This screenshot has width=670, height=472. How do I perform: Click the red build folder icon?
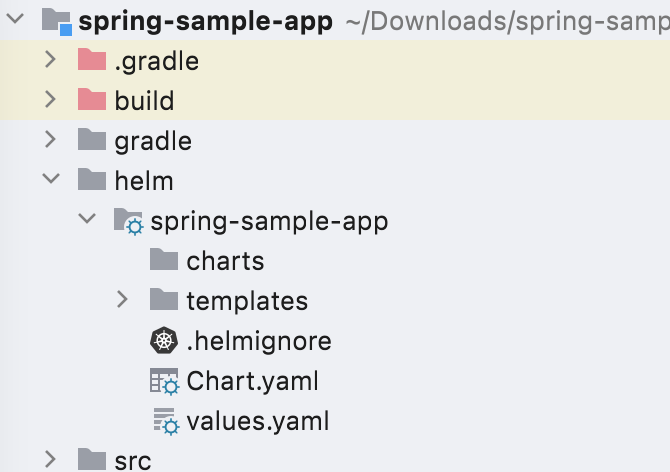(x=92, y=101)
